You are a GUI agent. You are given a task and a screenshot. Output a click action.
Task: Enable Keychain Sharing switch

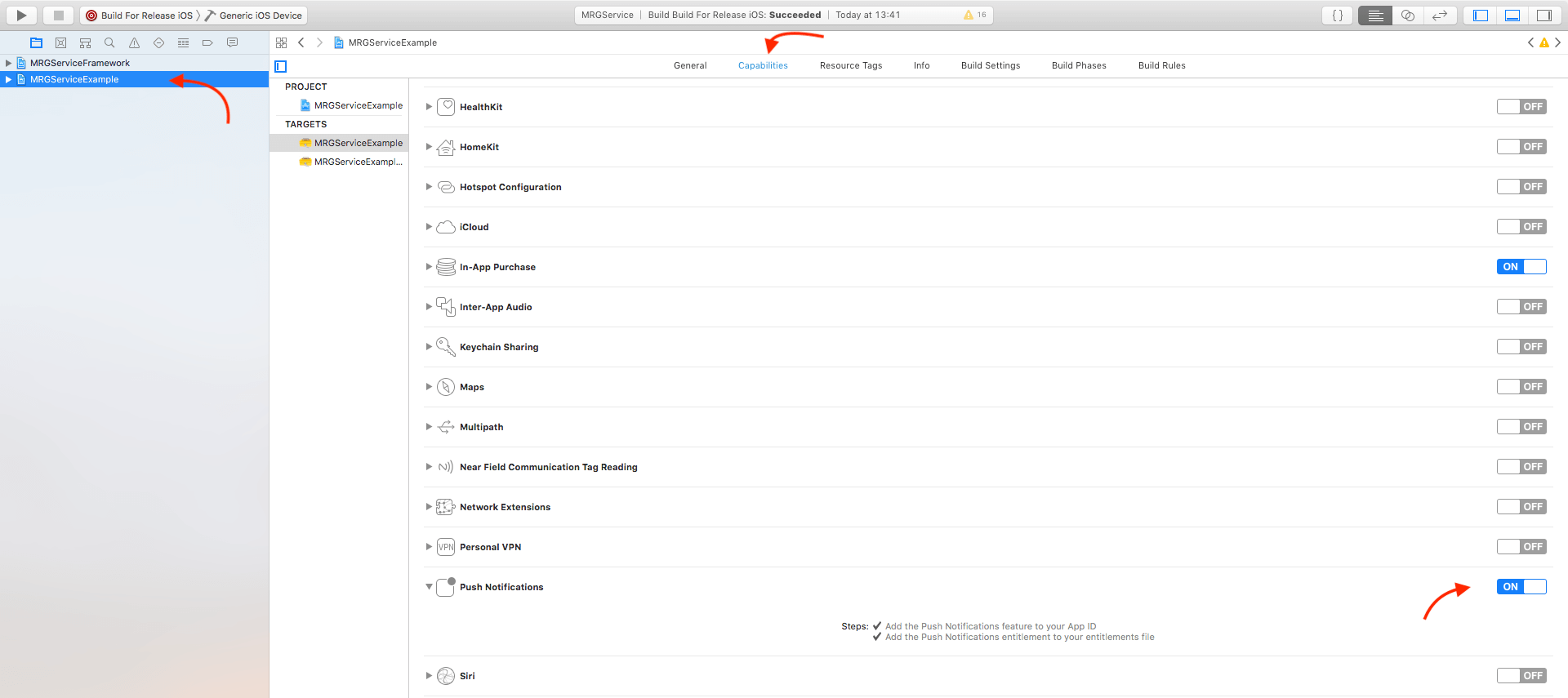(1521, 346)
